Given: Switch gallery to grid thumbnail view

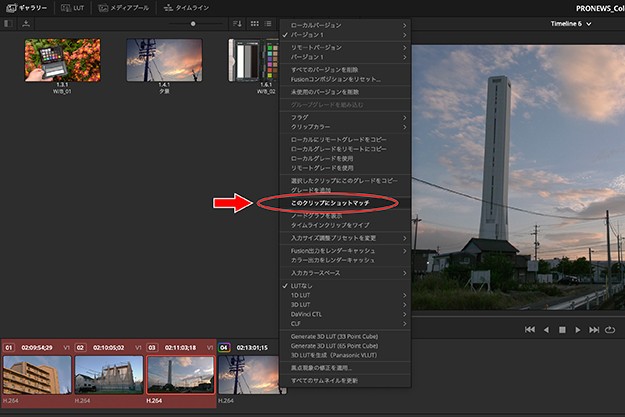Looking at the screenshot, I should [254, 22].
